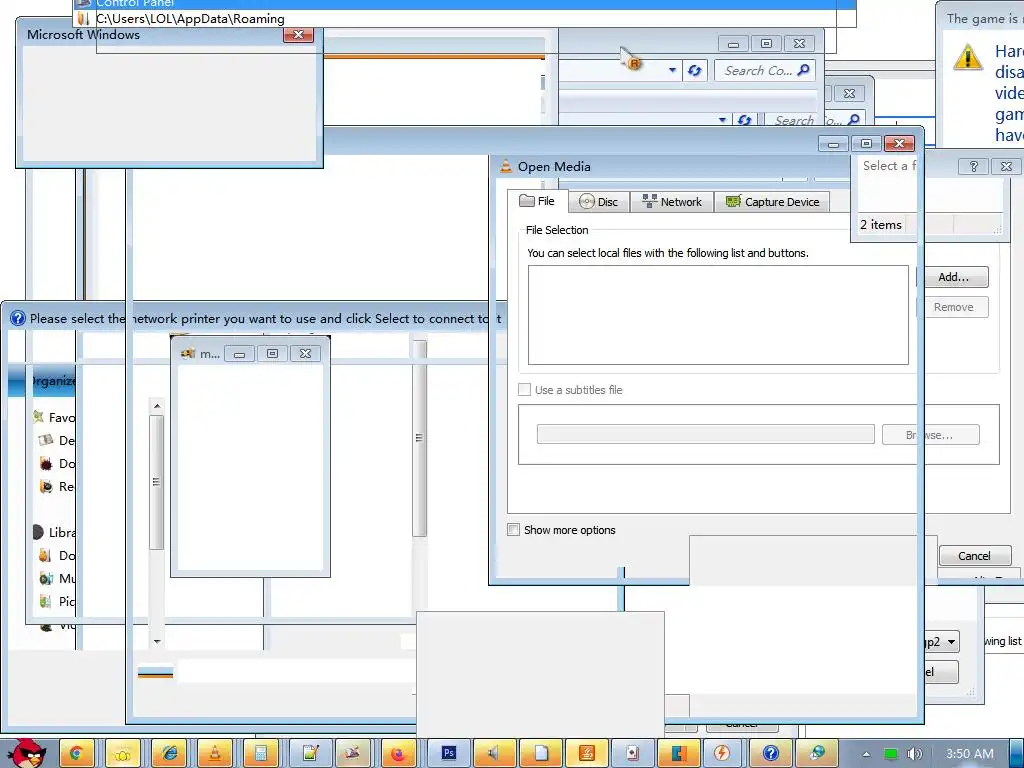1024x768 pixels.
Task: Click the system tray volume icon
Action: pyautogui.click(x=914, y=754)
